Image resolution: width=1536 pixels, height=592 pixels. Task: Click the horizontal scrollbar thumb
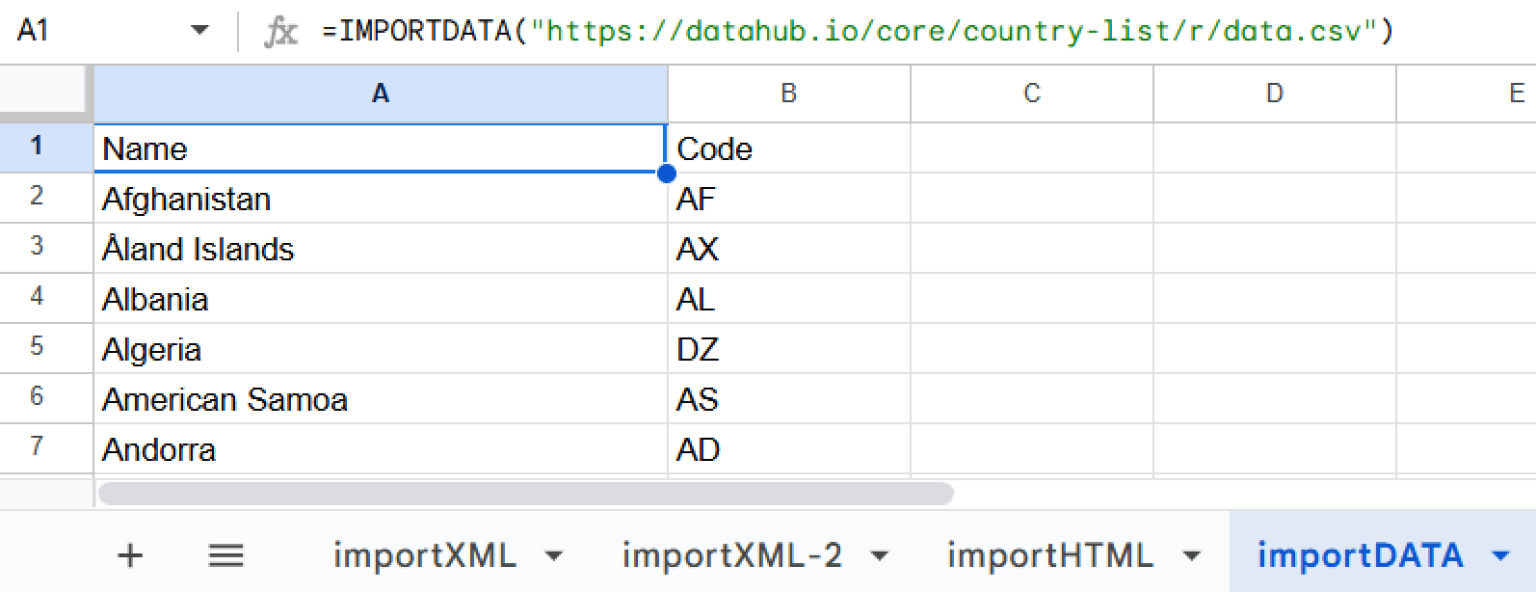pyautogui.click(x=526, y=494)
